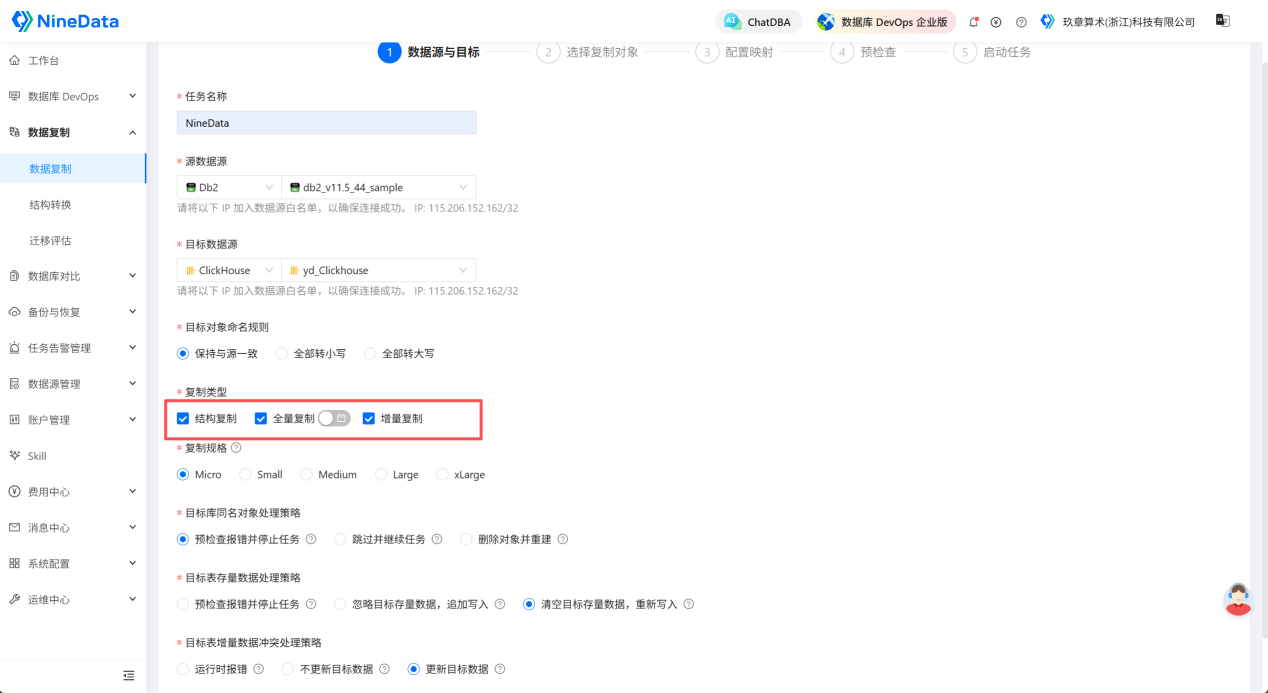
Task: Select Small replication spec
Action: (x=246, y=475)
